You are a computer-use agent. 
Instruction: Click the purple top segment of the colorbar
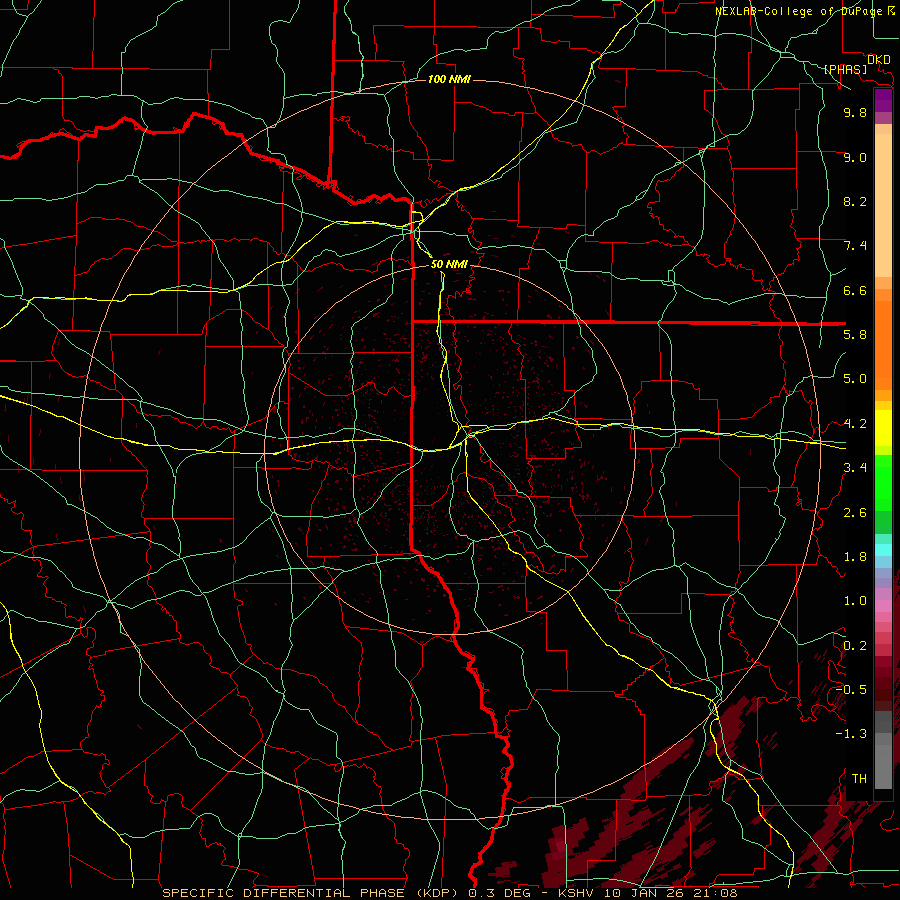883,100
